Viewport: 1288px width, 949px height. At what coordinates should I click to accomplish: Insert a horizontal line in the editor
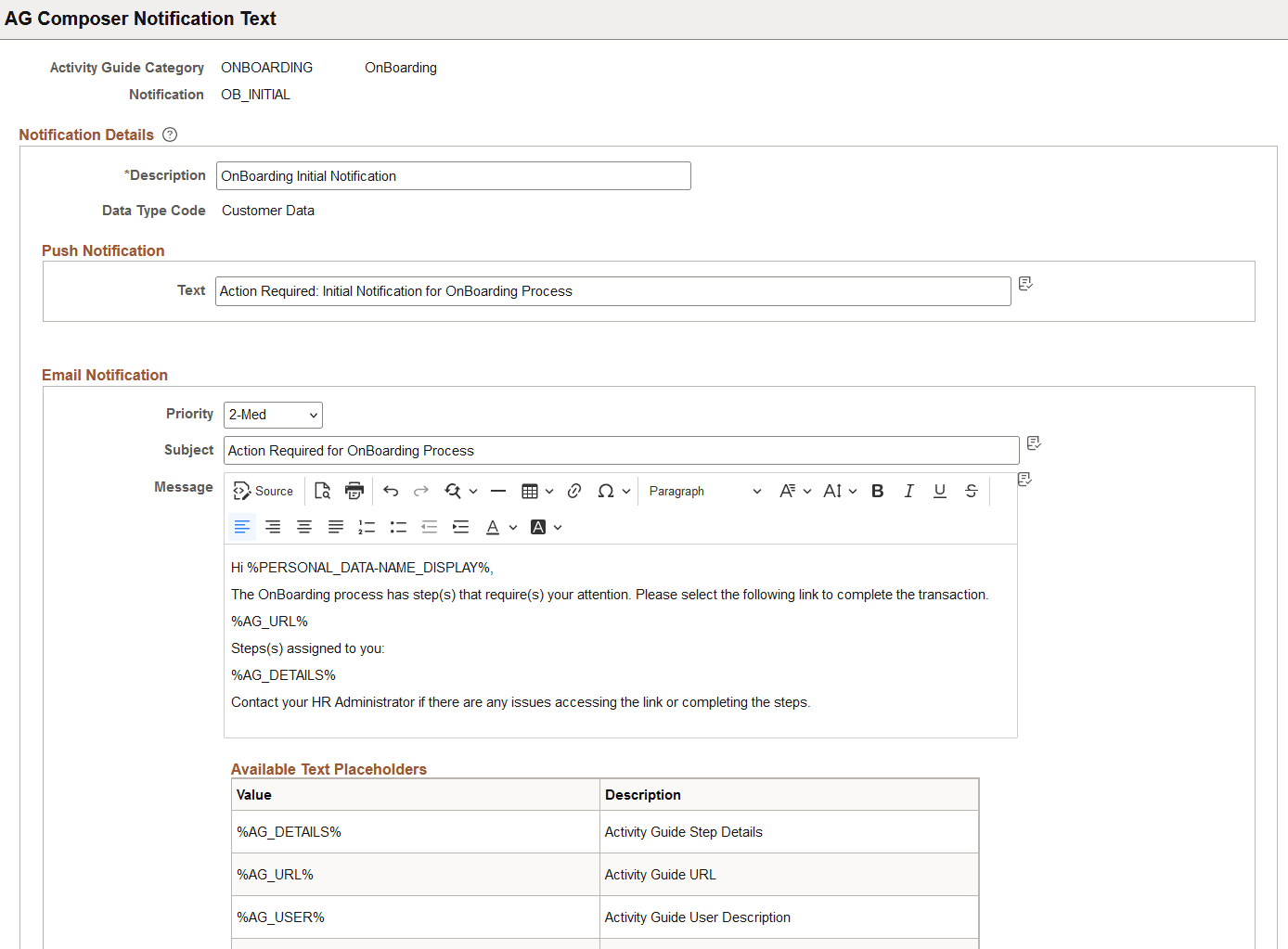498,491
